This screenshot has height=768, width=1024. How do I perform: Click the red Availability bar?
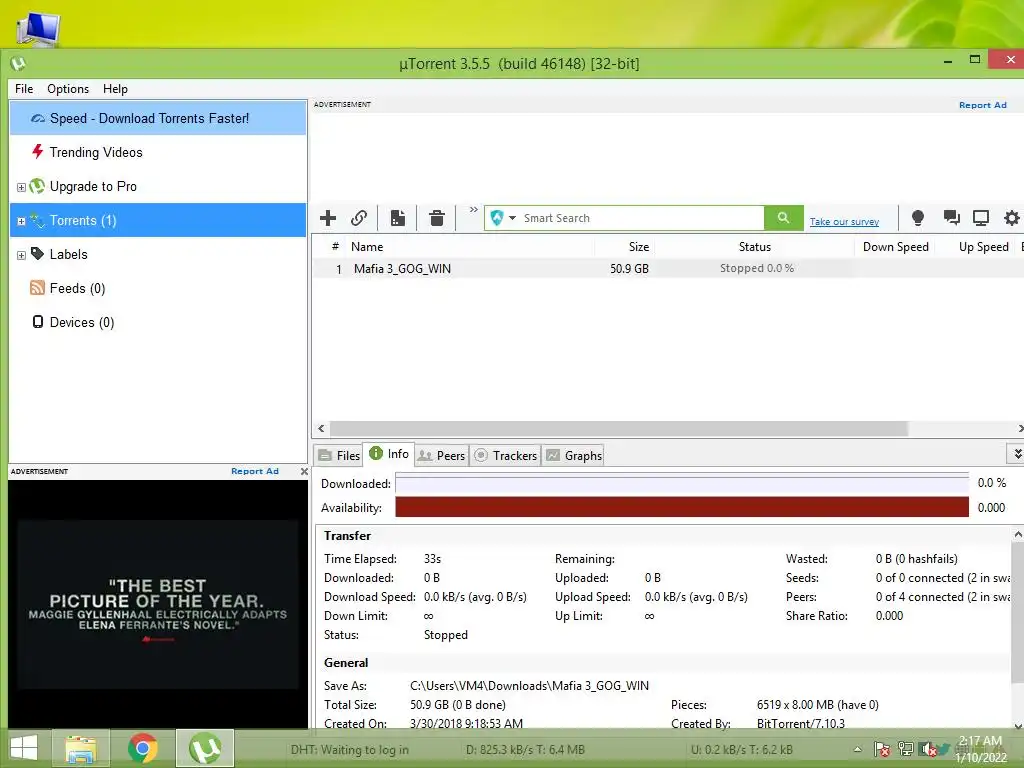click(682, 507)
